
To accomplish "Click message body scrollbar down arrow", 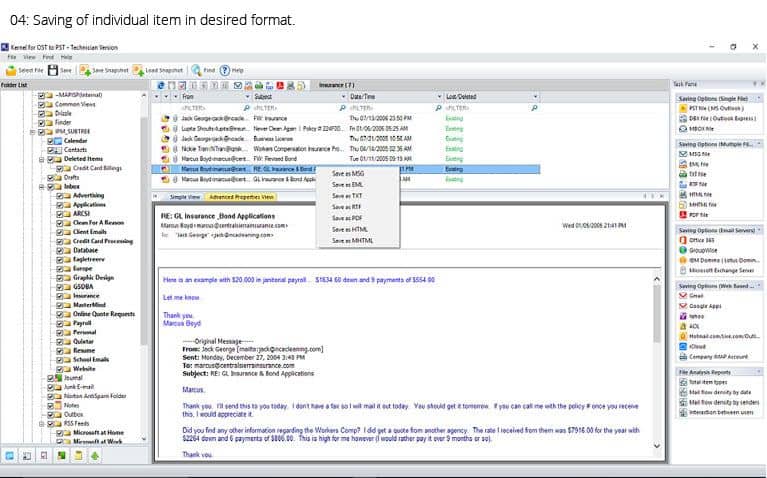I will point(656,446).
